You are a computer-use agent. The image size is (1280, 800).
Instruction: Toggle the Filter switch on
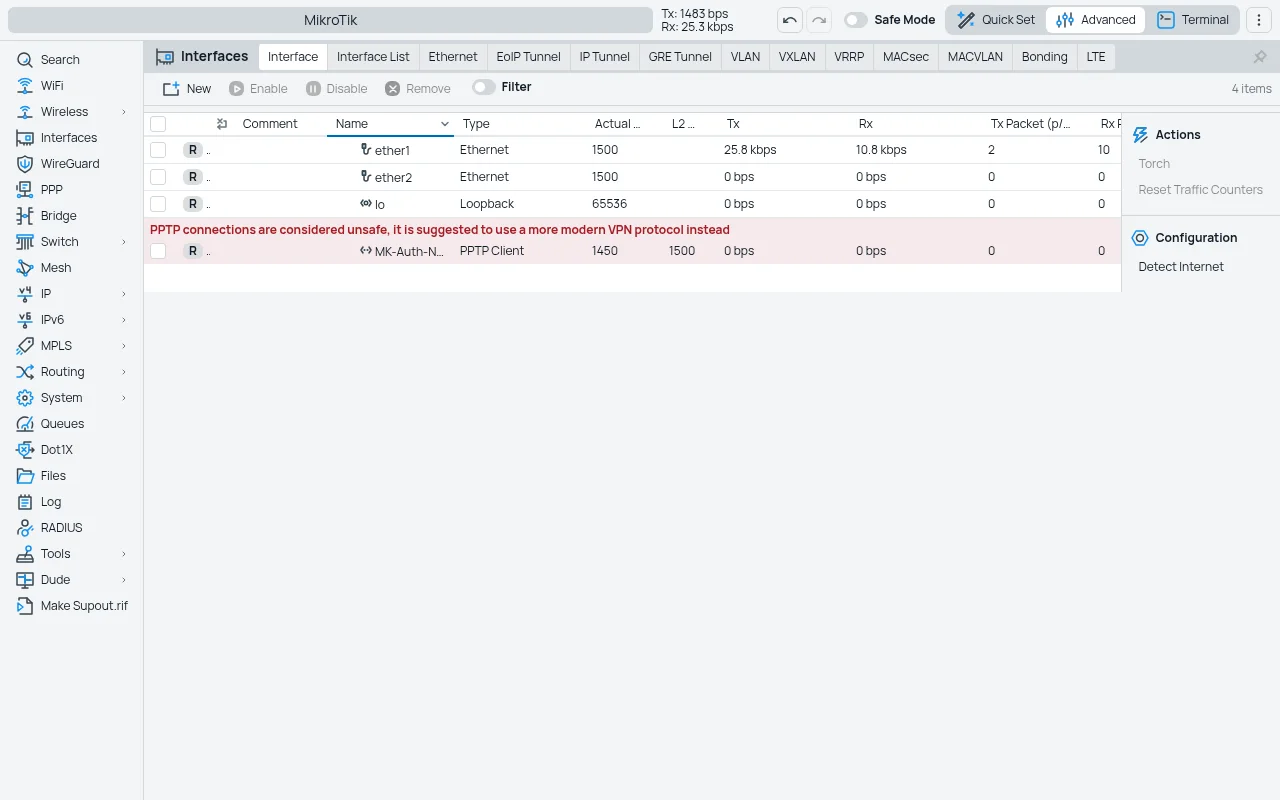click(x=484, y=87)
